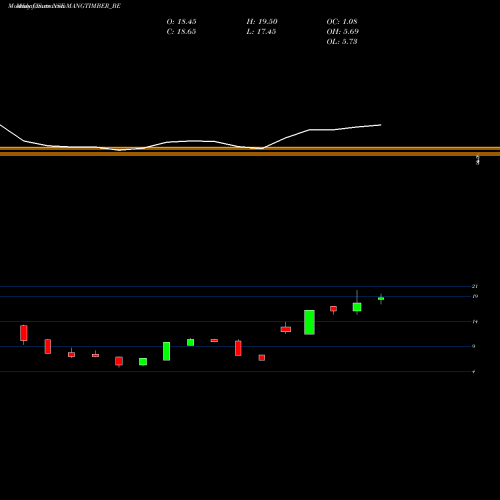The image size is (500, 500).
Task: Select the flat thin red dash candle
Action: point(214,340)
